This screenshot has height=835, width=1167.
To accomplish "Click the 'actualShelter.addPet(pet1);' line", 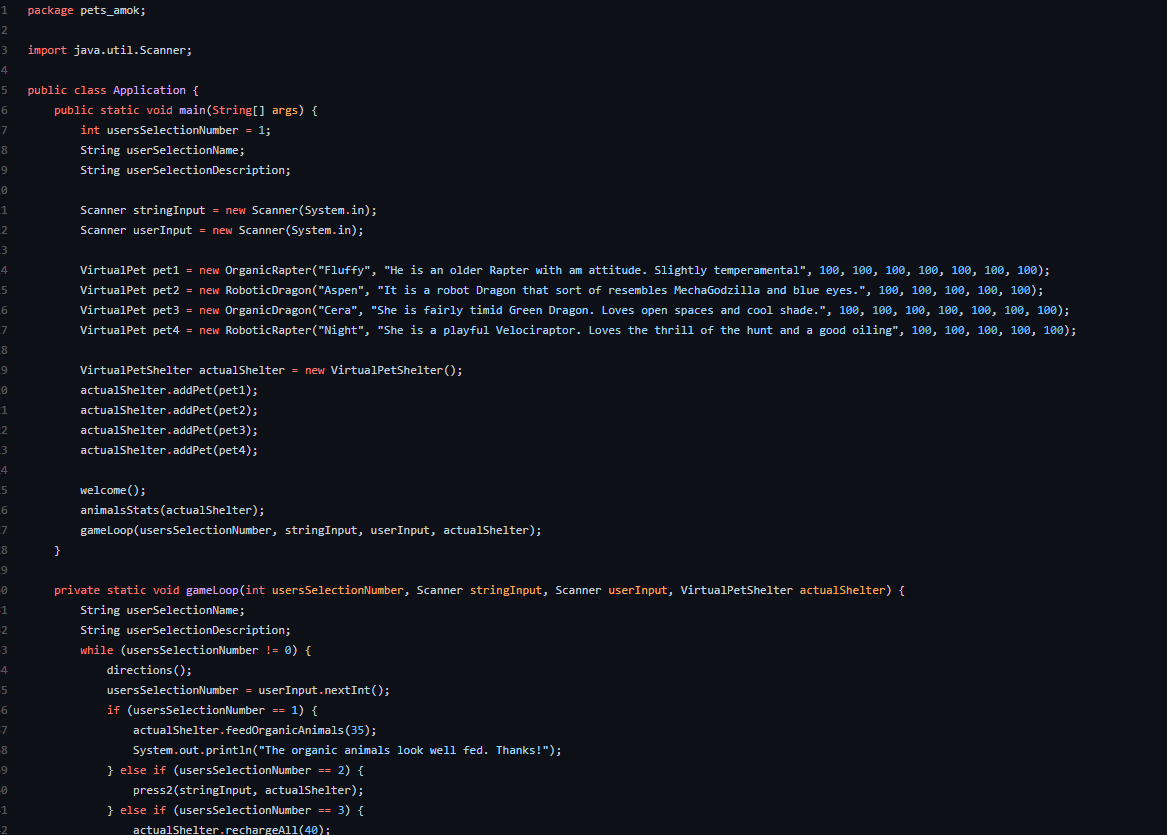I will (169, 390).
